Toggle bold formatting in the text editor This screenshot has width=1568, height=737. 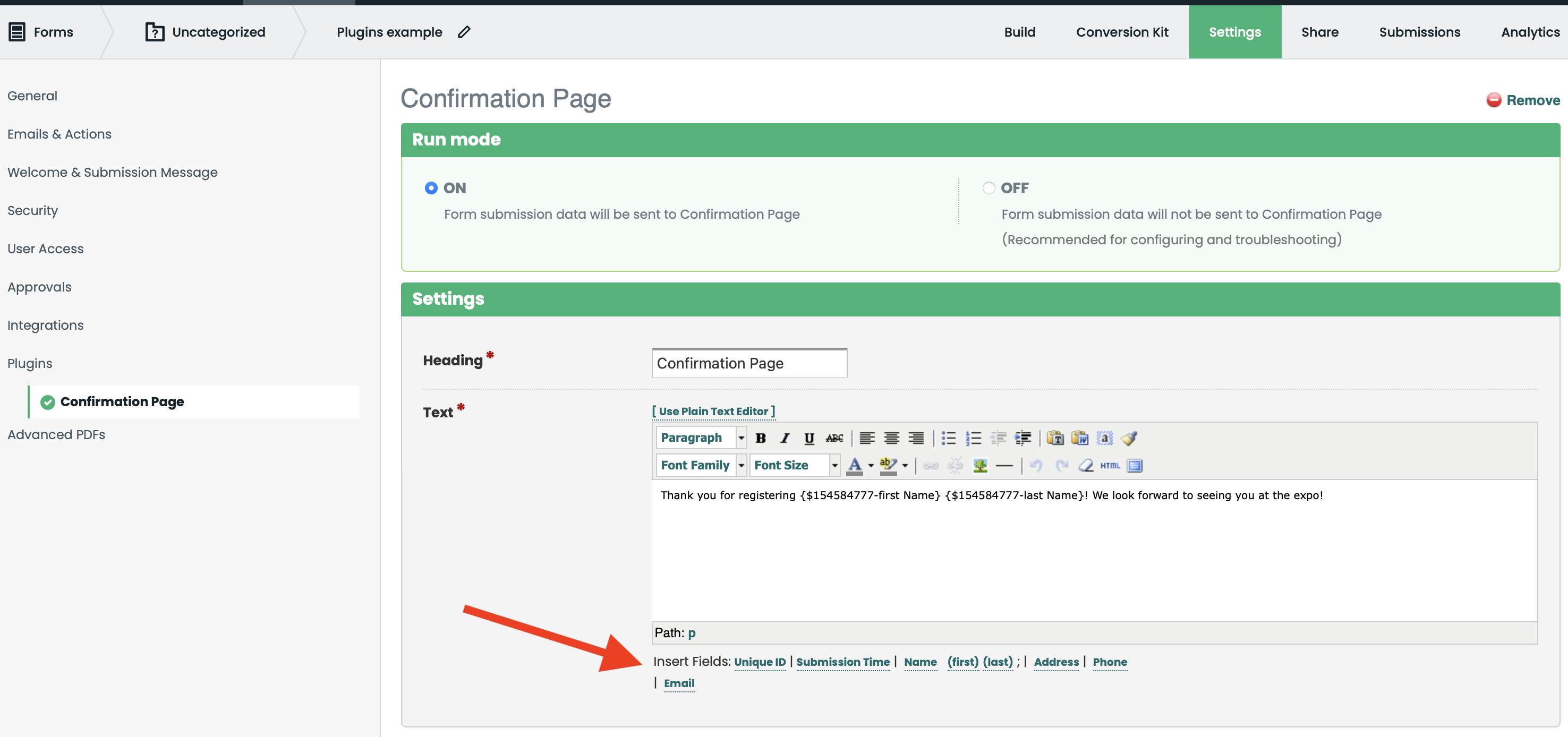click(x=762, y=439)
